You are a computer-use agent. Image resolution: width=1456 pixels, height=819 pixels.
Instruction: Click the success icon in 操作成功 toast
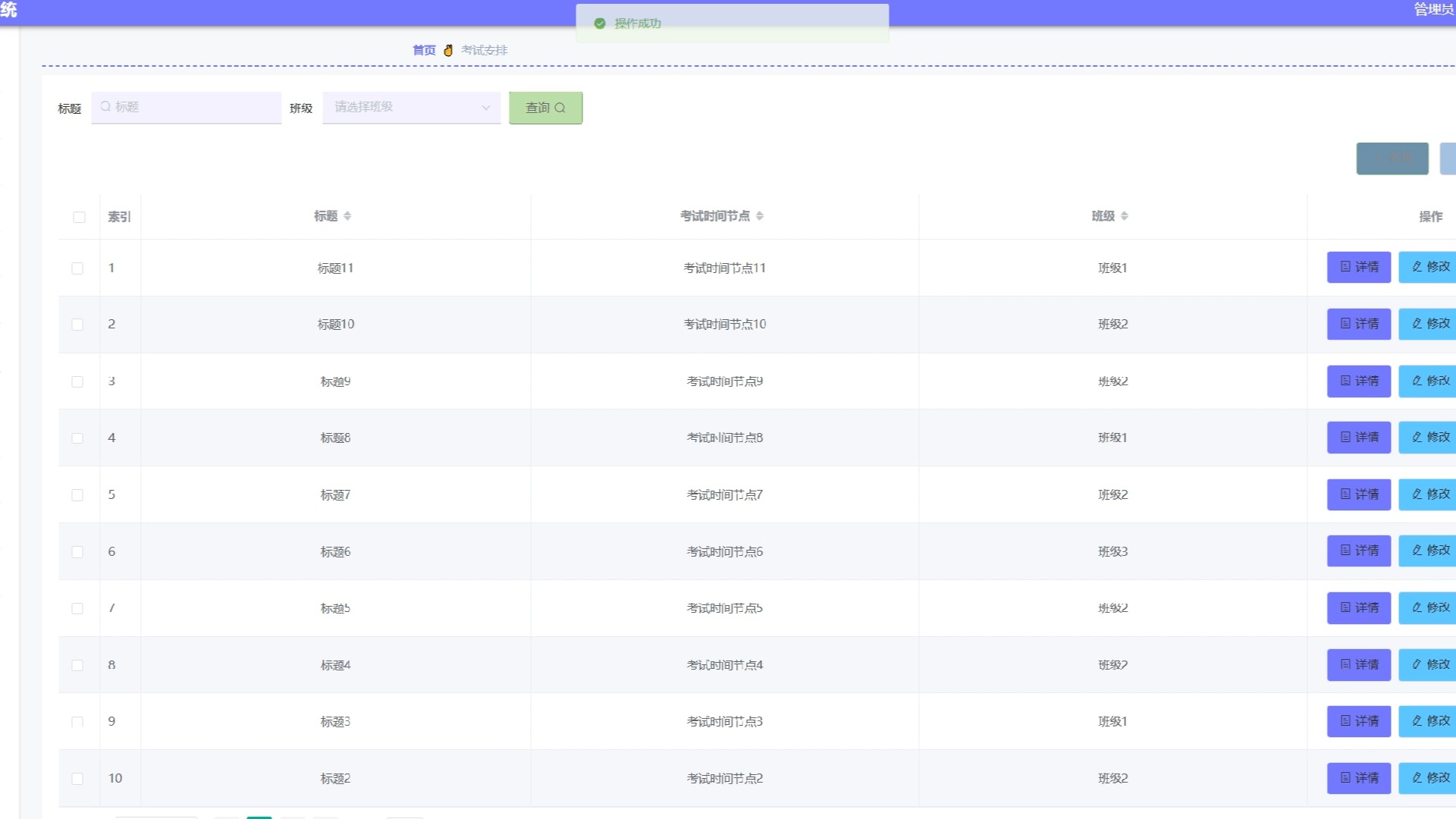click(x=600, y=24)
